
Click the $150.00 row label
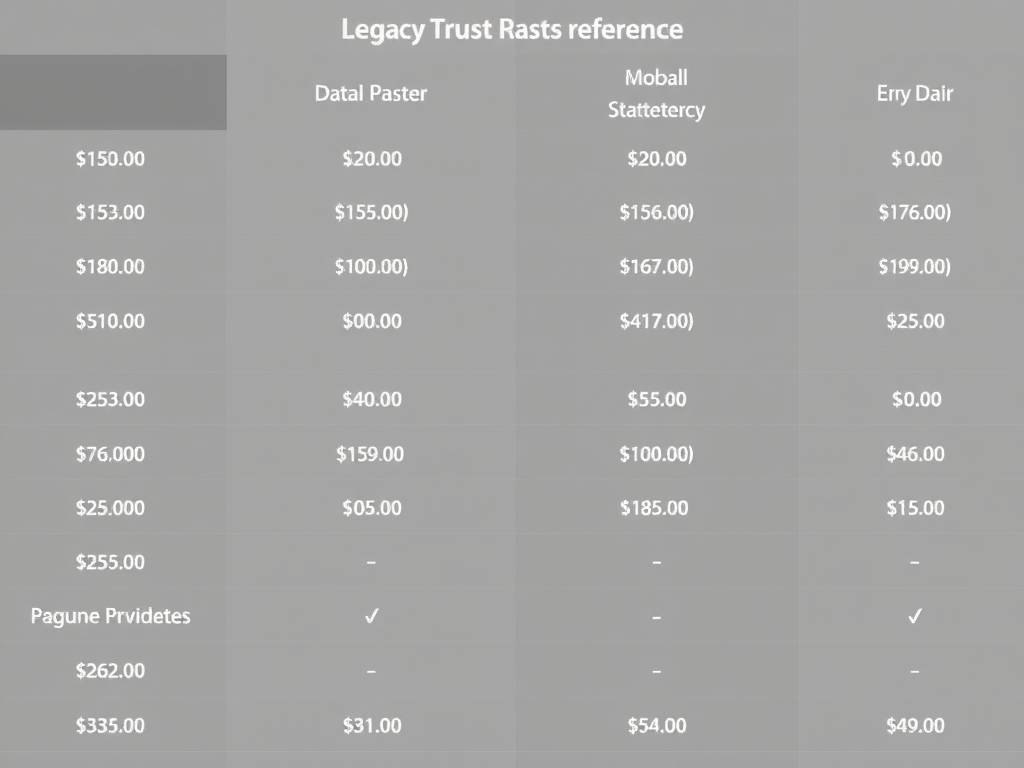[110, 158]
